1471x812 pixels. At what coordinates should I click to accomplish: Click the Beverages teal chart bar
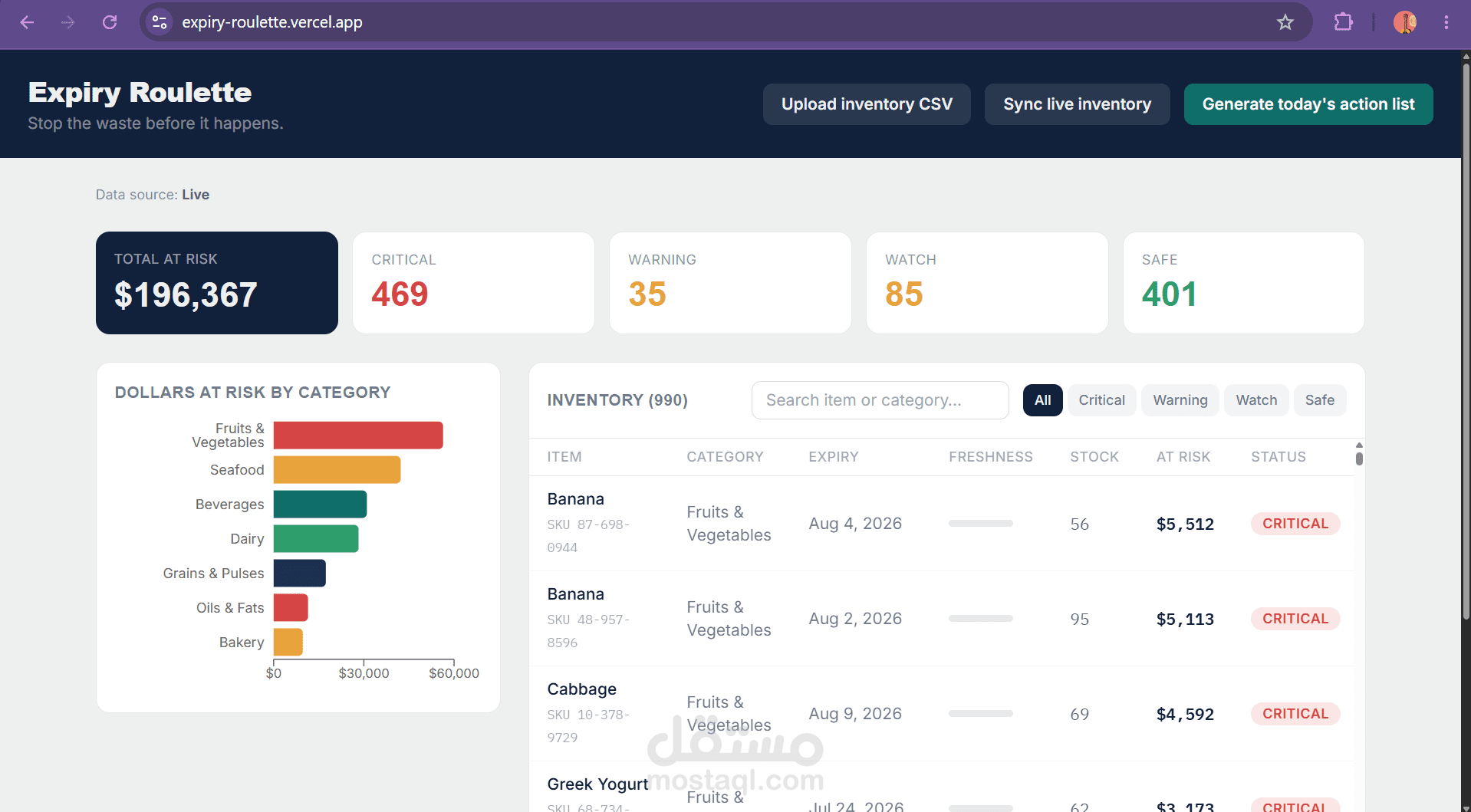click(x=320, y=505)
